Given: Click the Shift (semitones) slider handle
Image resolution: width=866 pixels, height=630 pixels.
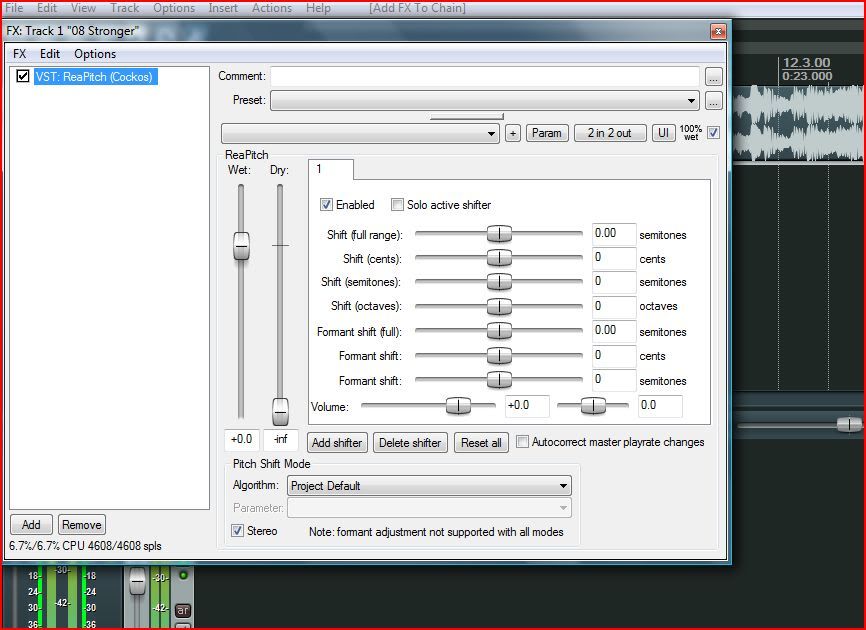Looking at the screenshot, I should pyautogui.click(x=499, y=282).
